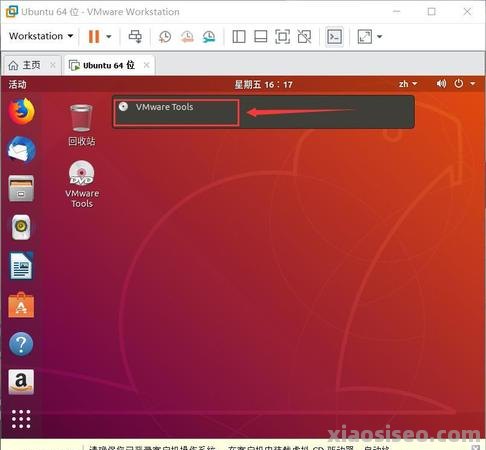This screenshot has height=450, width=486.
Task: Open the 活动 Activities overview
Action: pos(17,84)
